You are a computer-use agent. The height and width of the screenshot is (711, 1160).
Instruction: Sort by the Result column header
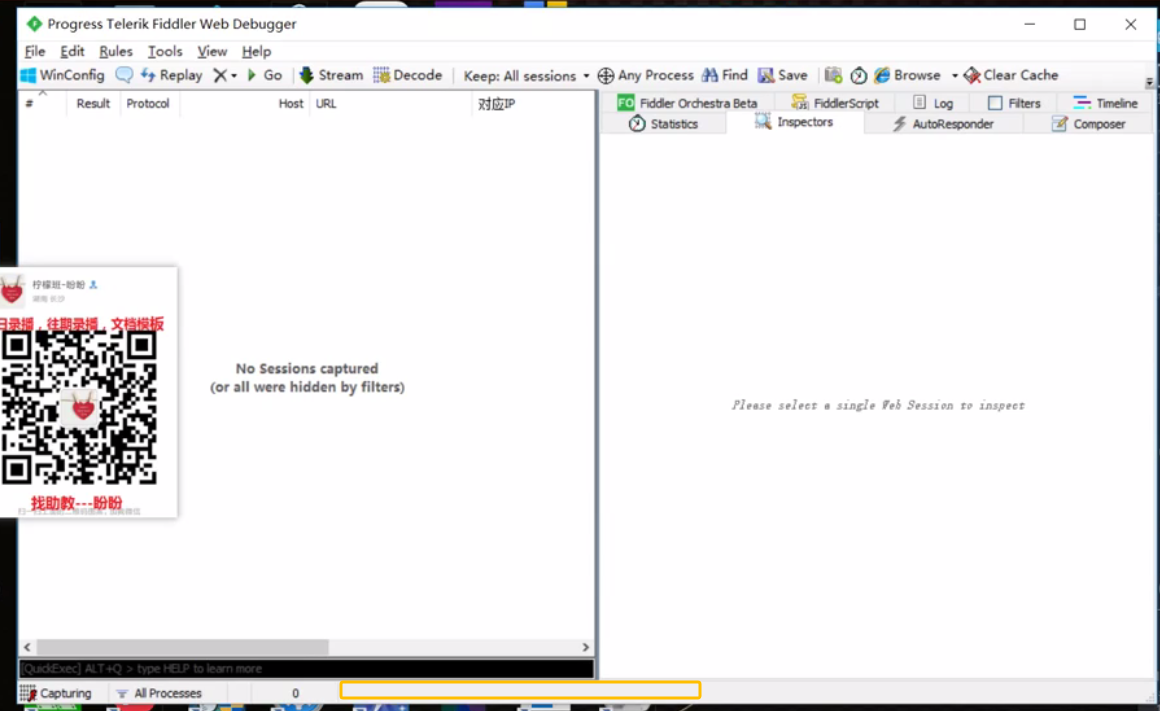pos(93,104)
